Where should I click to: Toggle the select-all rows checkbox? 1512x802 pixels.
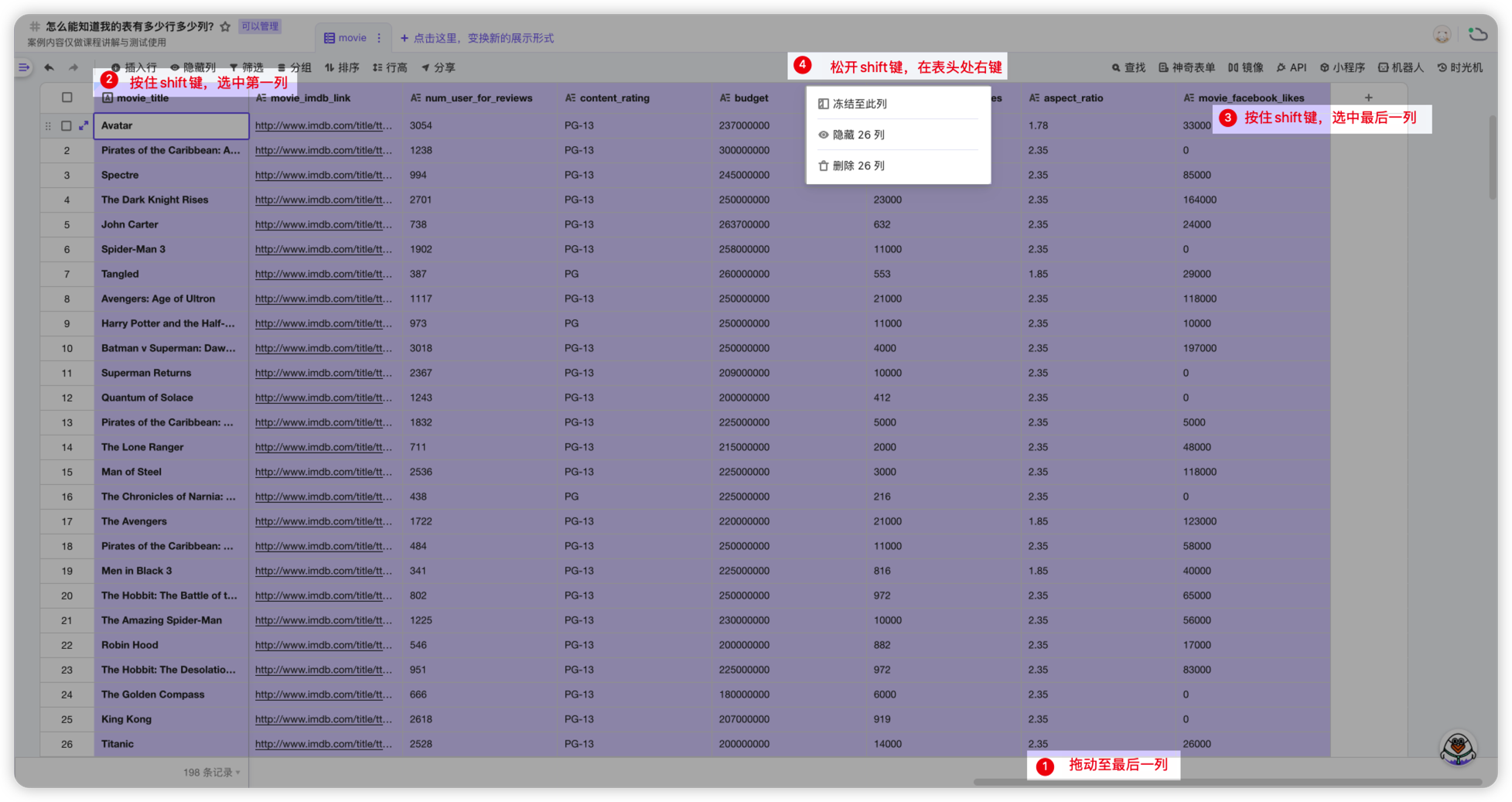click(x=67, y=97)
